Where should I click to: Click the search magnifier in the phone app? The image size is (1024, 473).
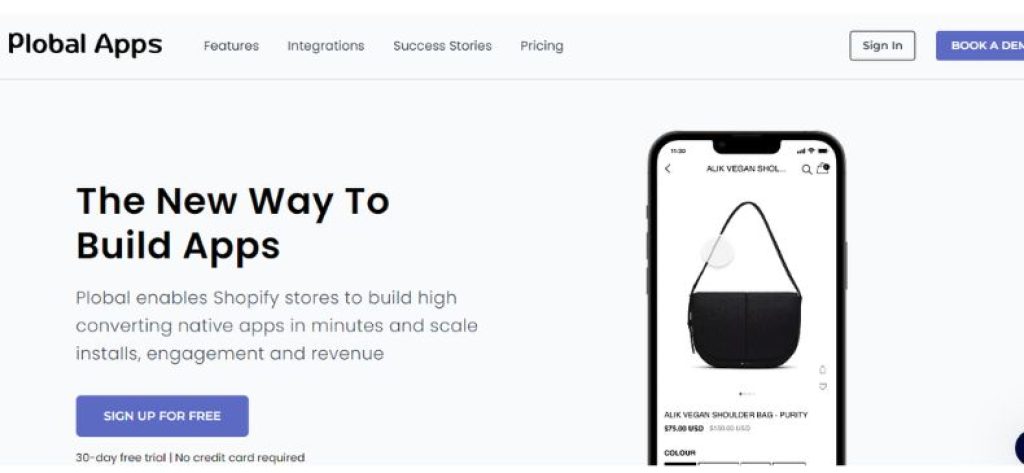pos(807,169)
